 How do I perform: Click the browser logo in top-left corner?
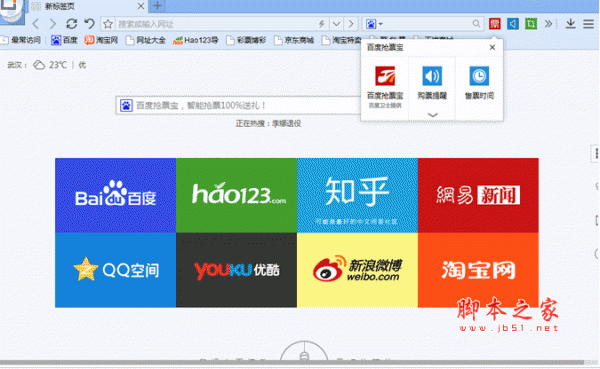(11, 11)
